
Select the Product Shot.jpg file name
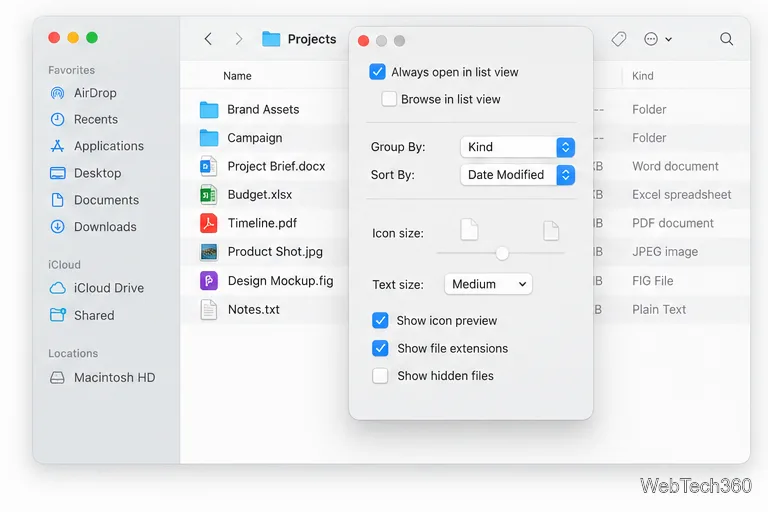point(275,252)
